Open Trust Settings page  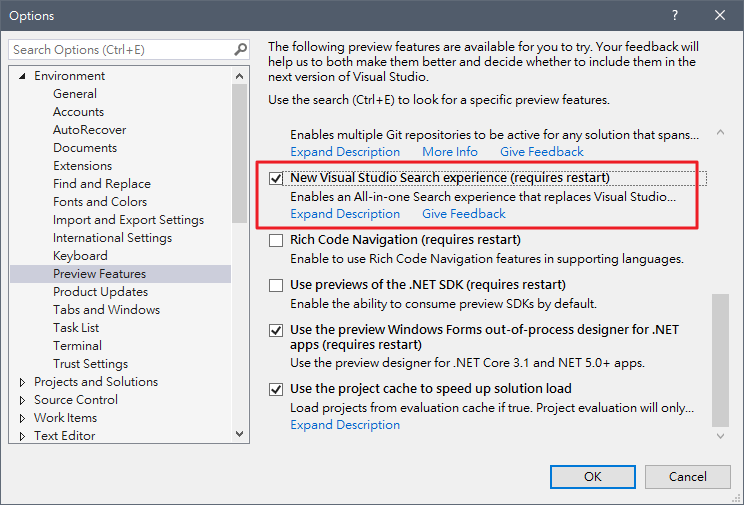(90, 364)
